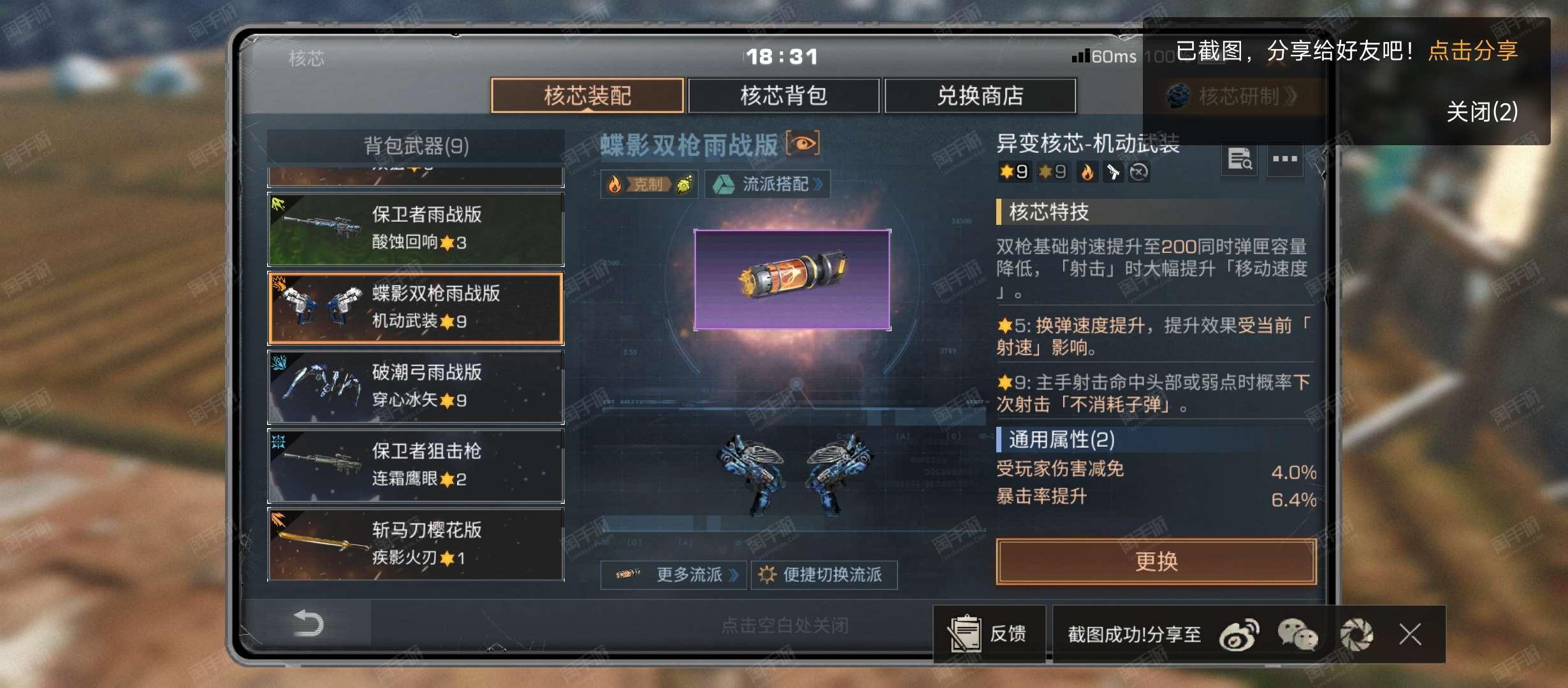
Task: Click the flame attribute icon beside star ratings
Action: [x=1087, y=171]
